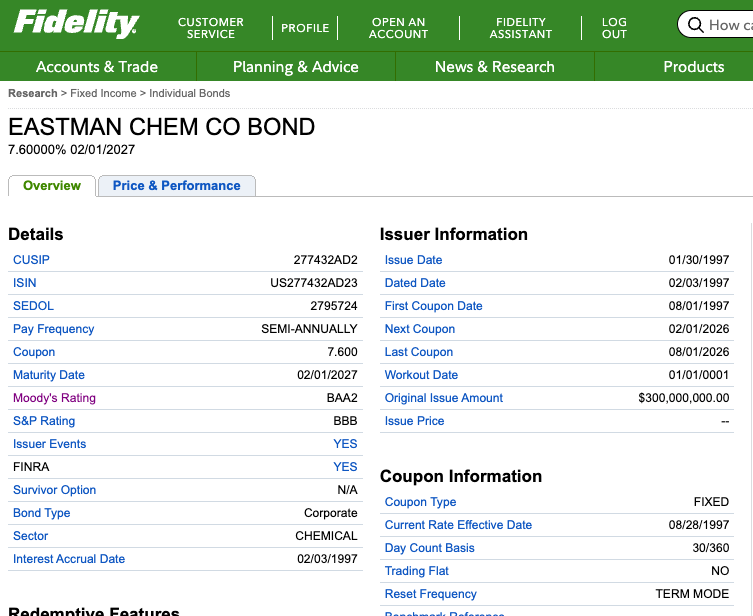Select the Overview tab
753x616 pixels.
pos(52,186)
